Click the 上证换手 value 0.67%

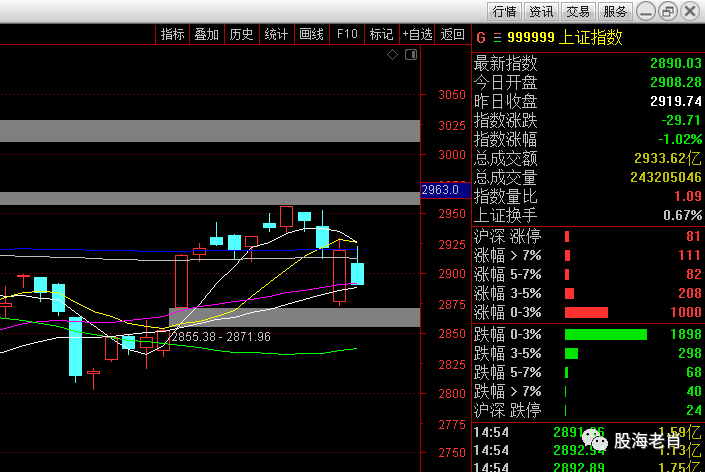tap(682, 215)
